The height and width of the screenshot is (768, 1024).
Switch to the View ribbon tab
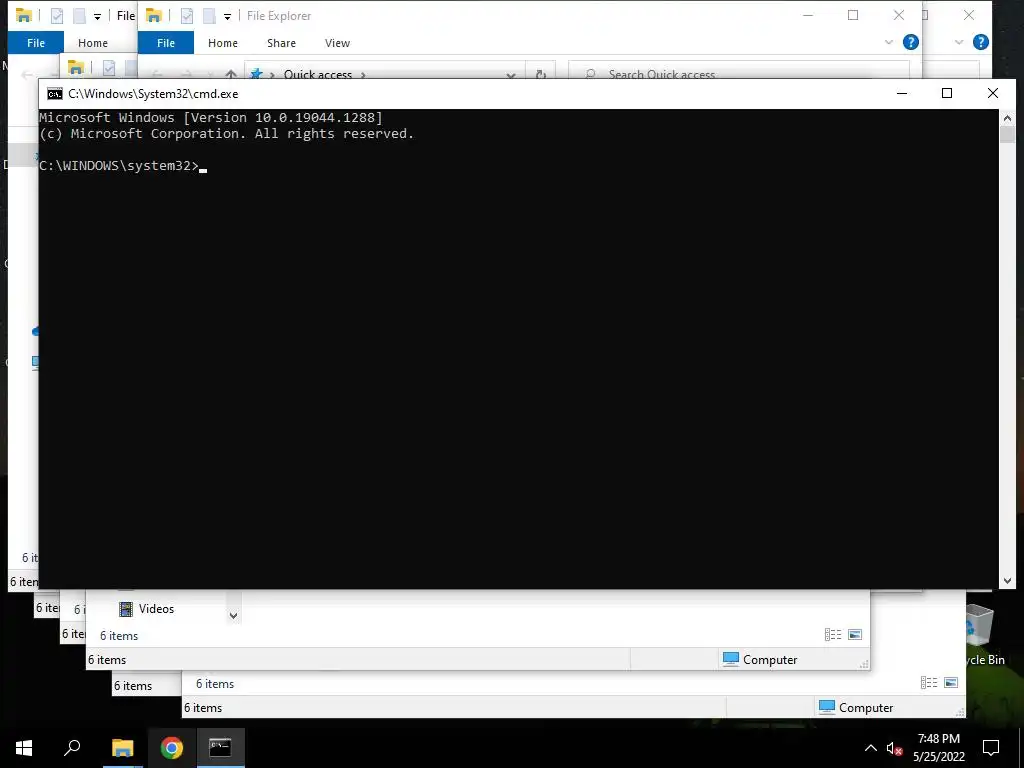[x=337, y=43]
